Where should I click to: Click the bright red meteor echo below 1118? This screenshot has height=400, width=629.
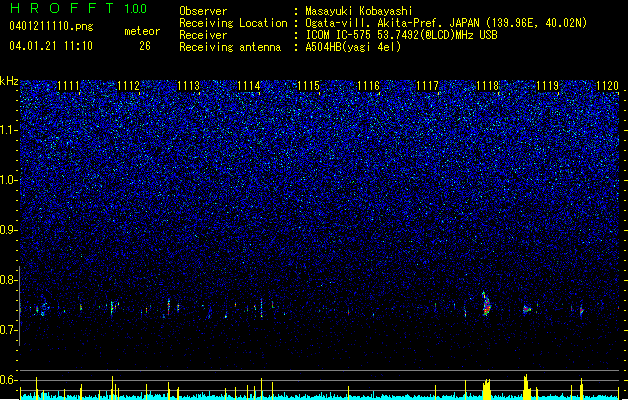[486, 304]
